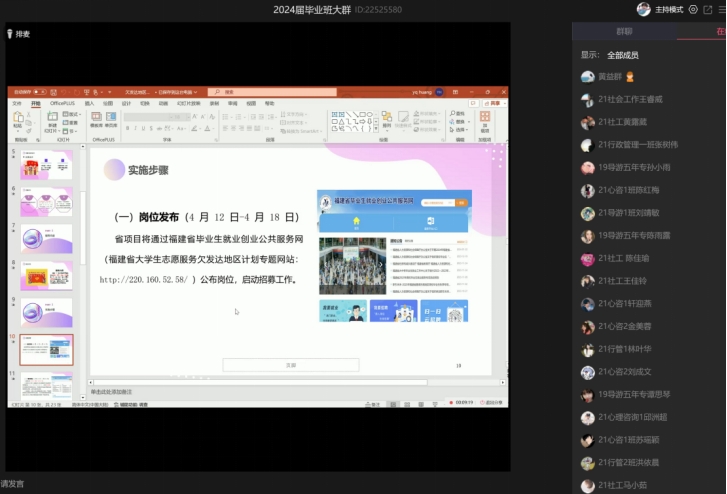This screenshot has height=494, width=727.
Task: Expand the 全部成员 display filter
Action: tap(622, 55)
